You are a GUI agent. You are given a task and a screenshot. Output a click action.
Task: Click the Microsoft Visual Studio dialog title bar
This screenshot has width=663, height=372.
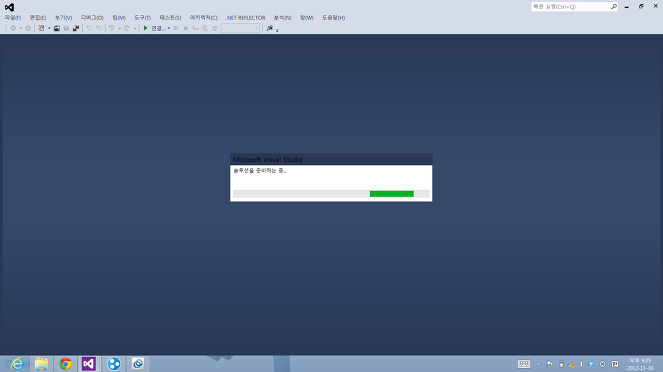[331, 159]
